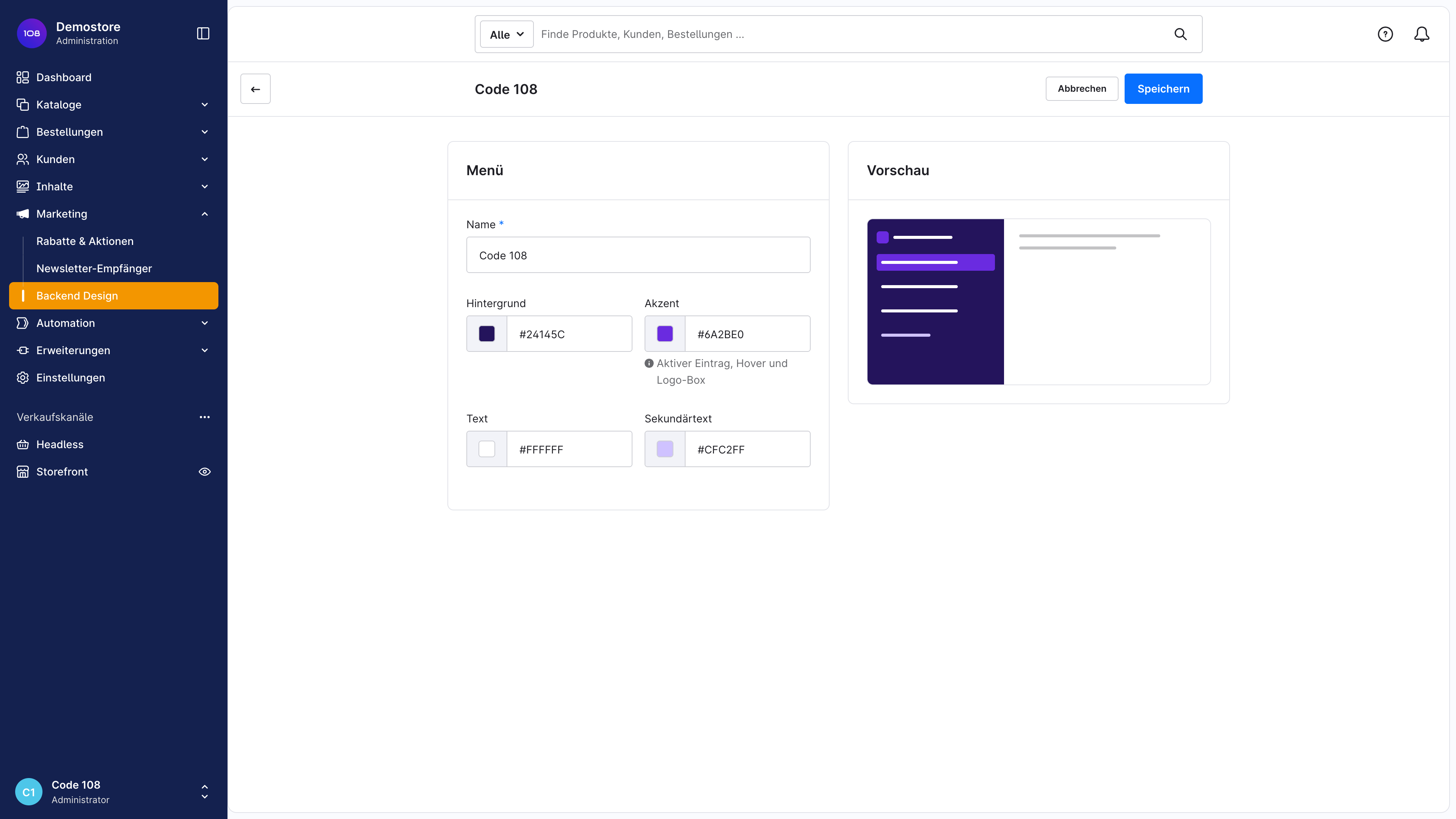1456x819 pixels.
Task: Click the Demostore 108 logo avatar
Action: pyautogui.click(x=31, y=33)
